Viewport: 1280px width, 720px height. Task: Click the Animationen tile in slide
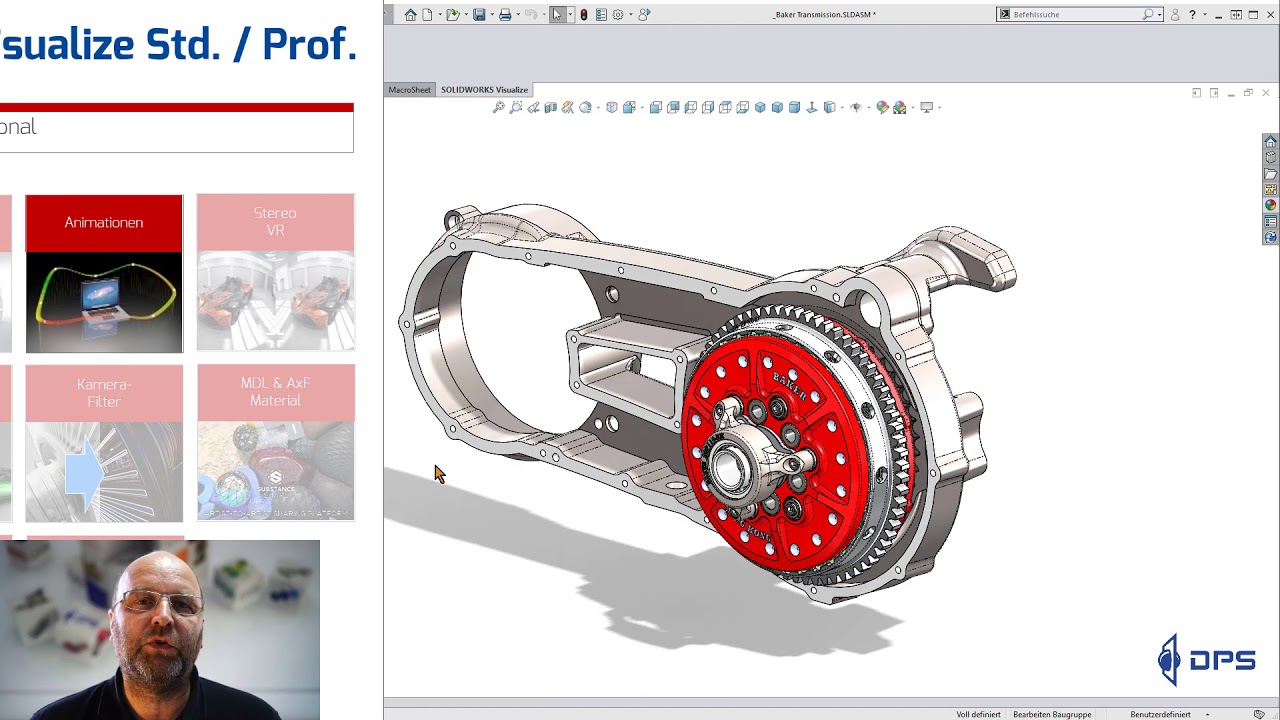coord(104,273)
